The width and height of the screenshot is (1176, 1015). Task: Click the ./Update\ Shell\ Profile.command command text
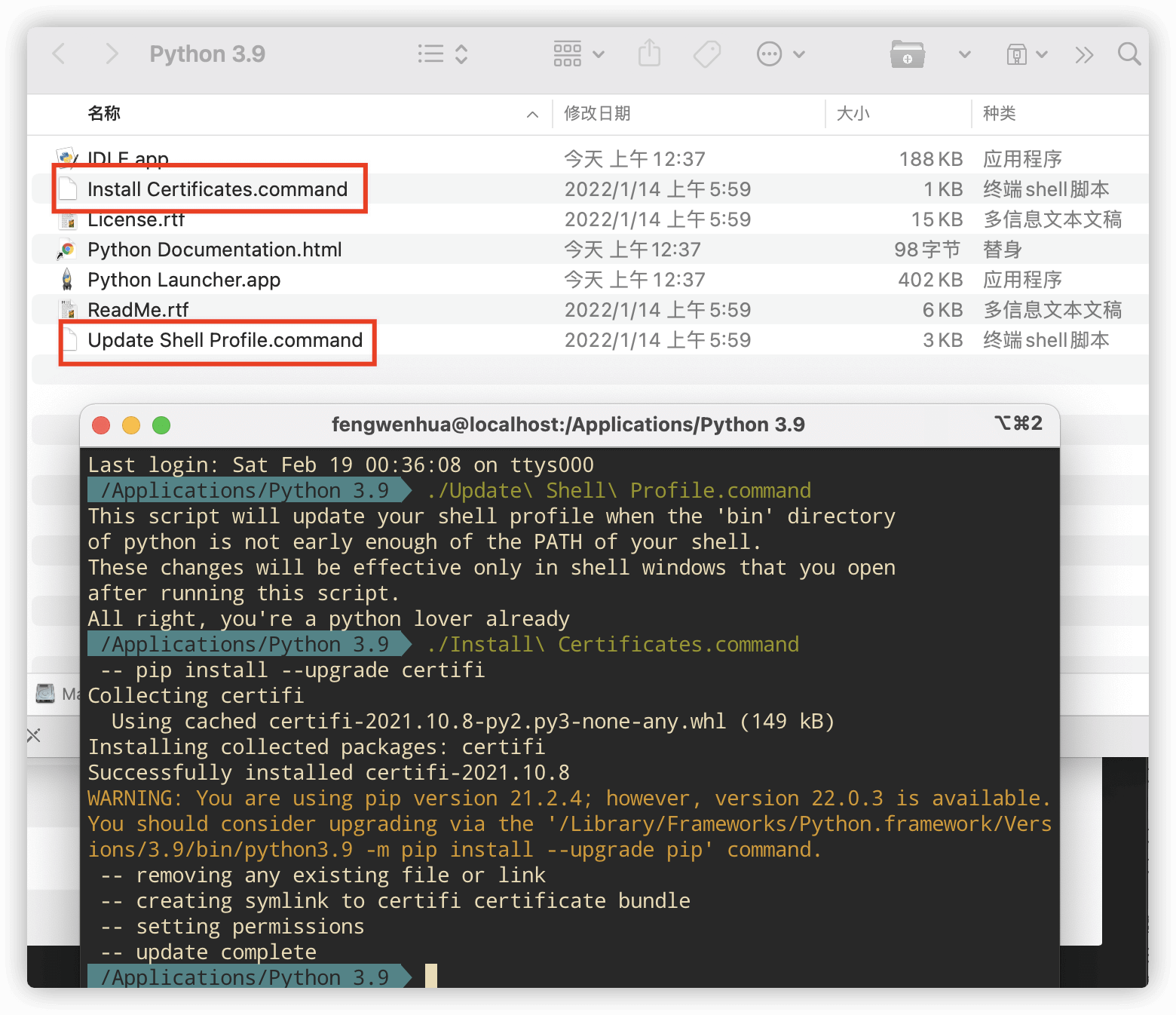[619, 490]
